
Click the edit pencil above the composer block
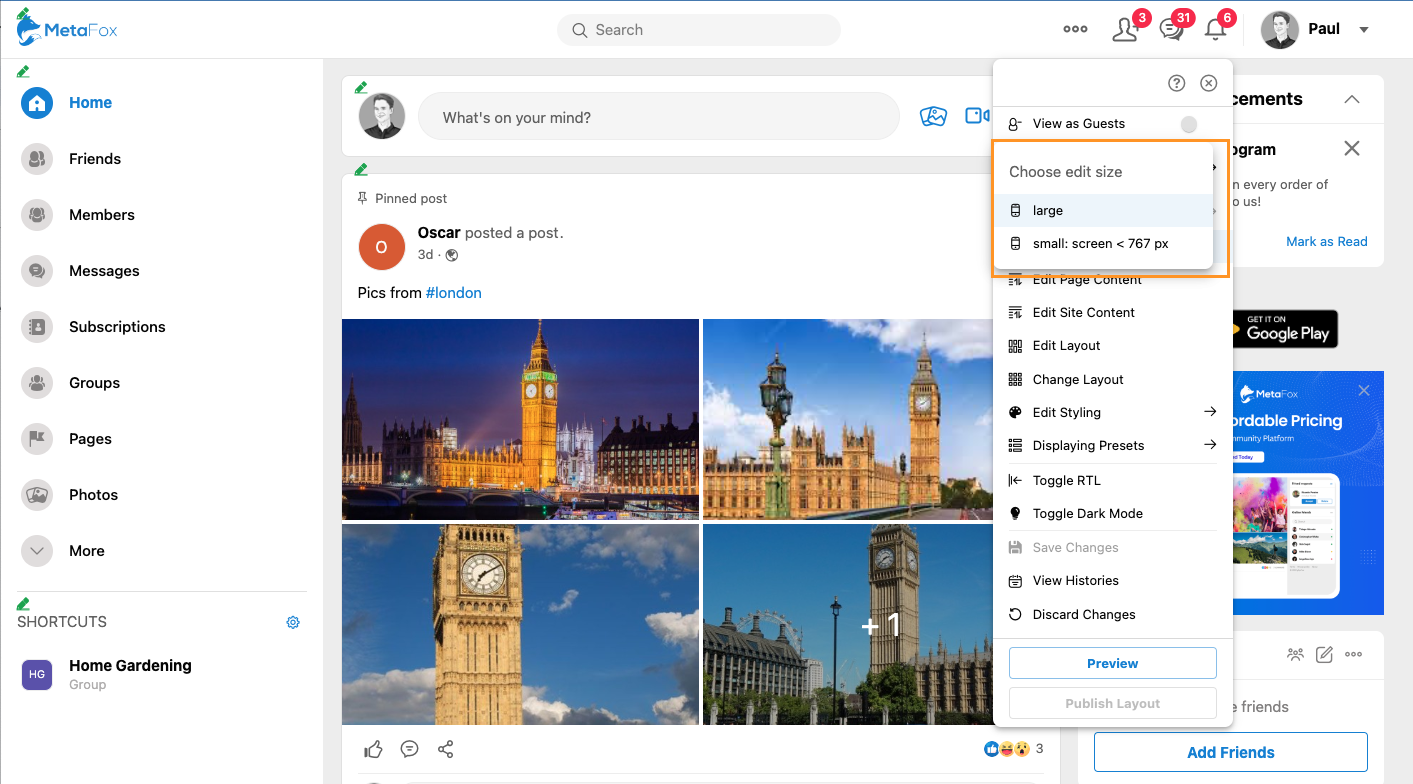[x=361, y=87]
